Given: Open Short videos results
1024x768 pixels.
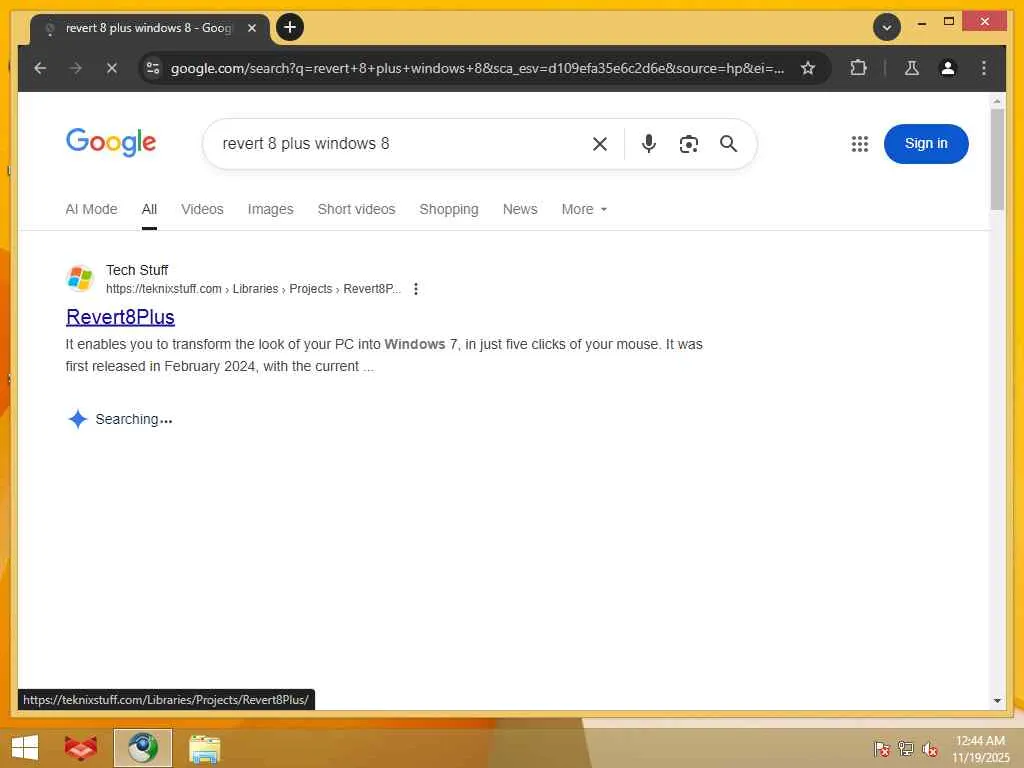Looking at the screenshot, I should [x=356, y=209].
